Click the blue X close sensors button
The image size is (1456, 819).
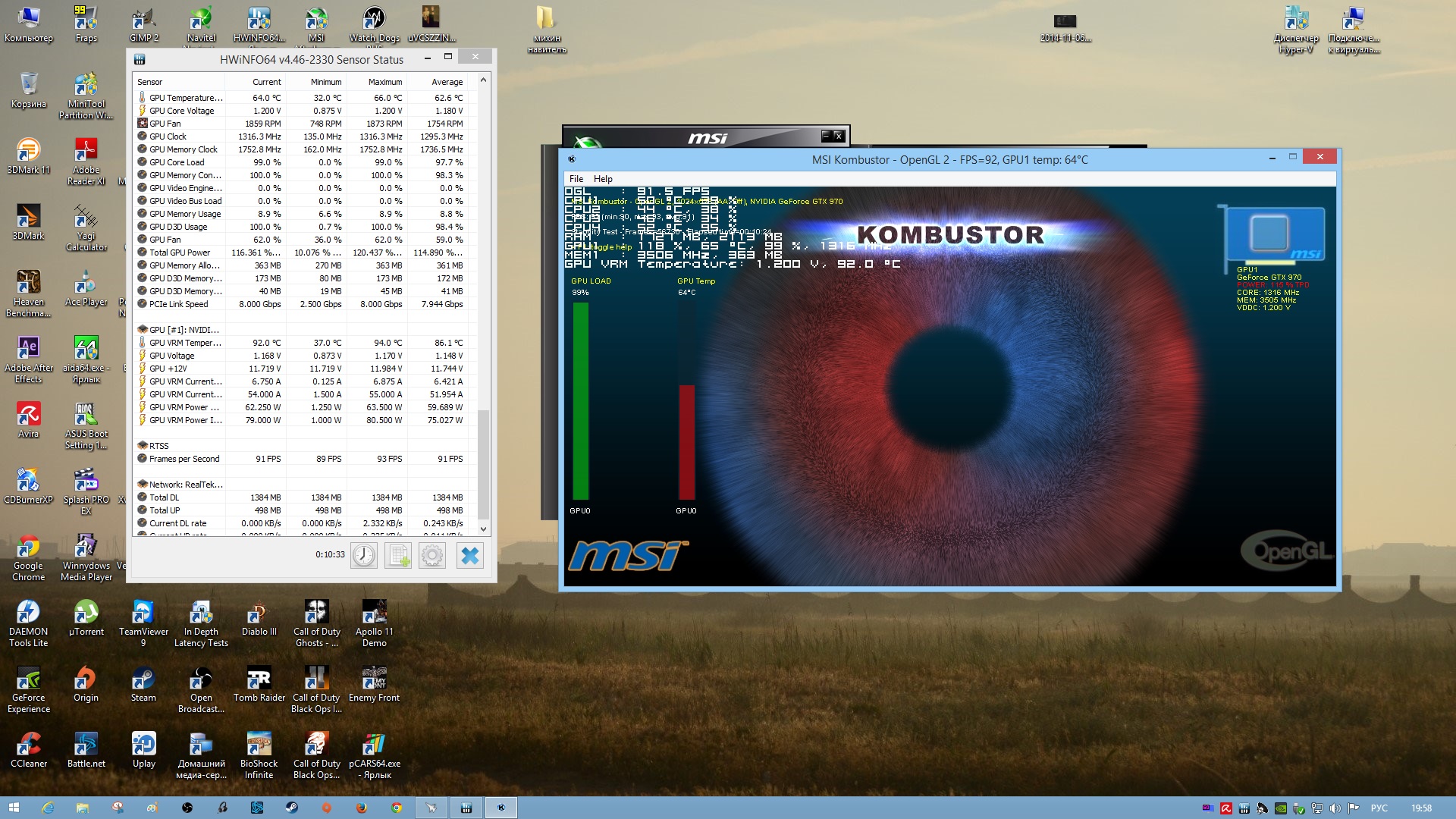[x=470, y=556]
